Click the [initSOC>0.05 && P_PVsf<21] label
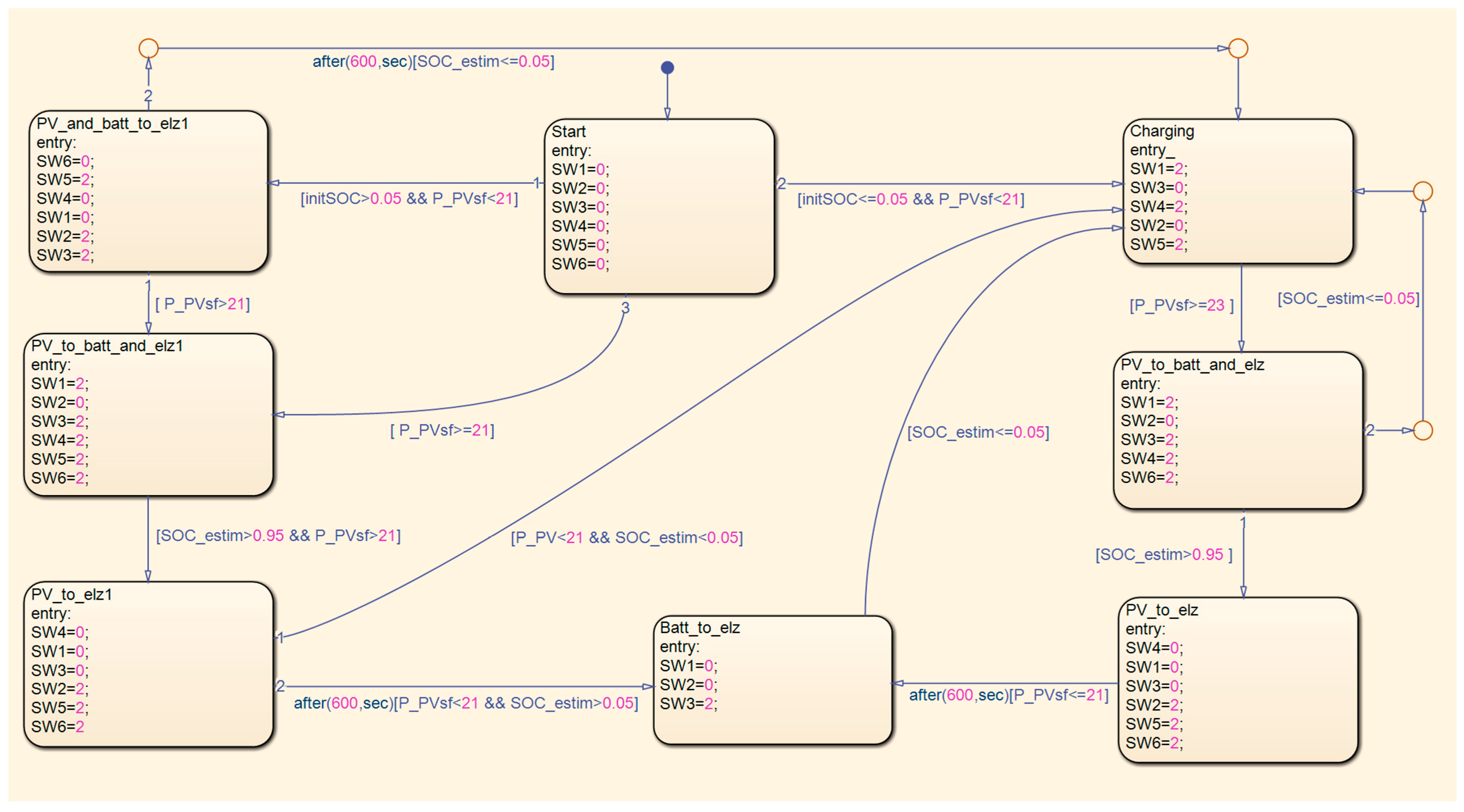 click(409, 199)
